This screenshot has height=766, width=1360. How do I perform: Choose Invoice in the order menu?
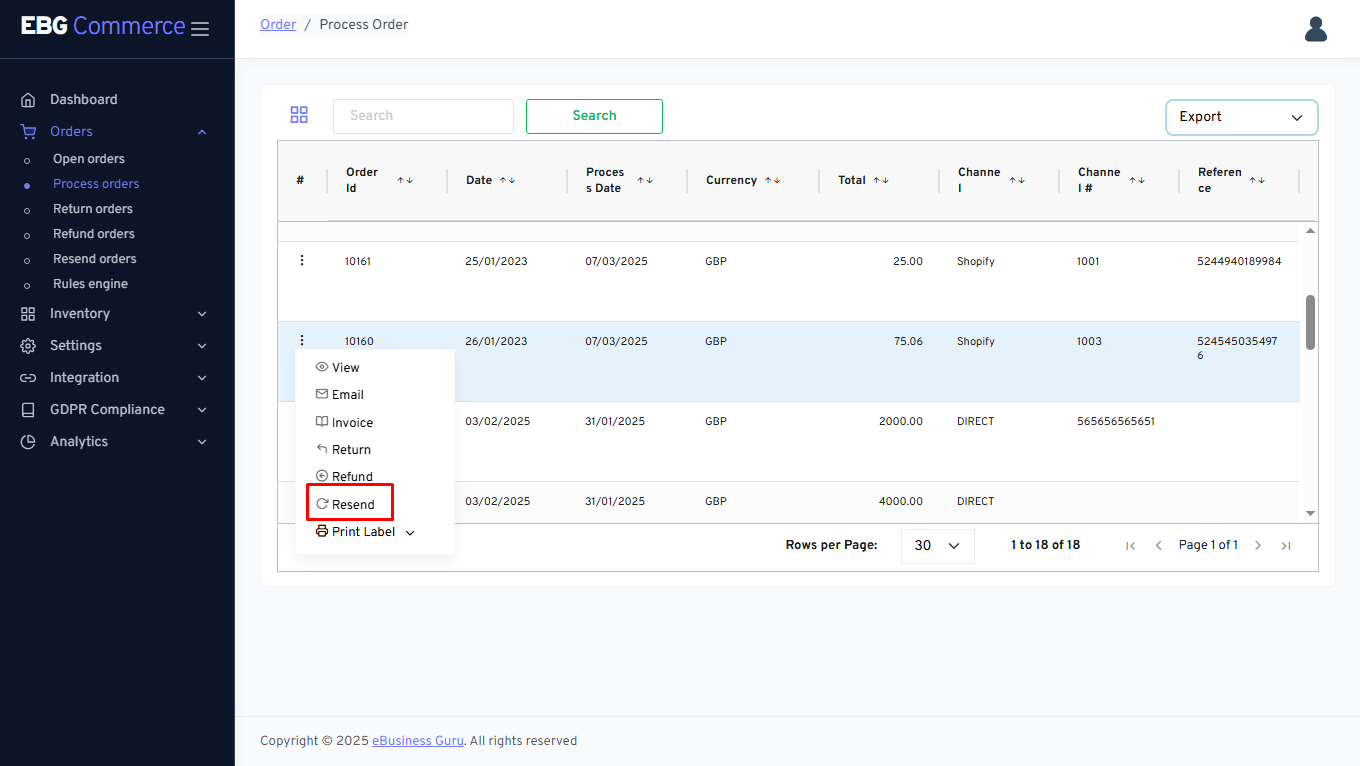(x=351, y=423)
